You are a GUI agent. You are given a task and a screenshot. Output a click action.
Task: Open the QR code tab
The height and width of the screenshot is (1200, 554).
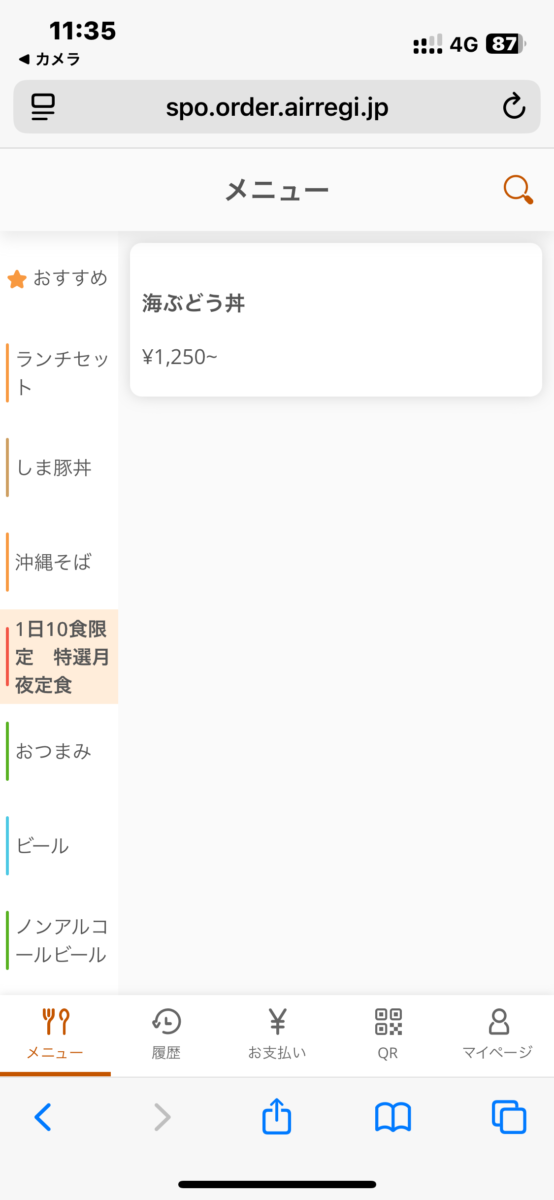(388, 1034)
